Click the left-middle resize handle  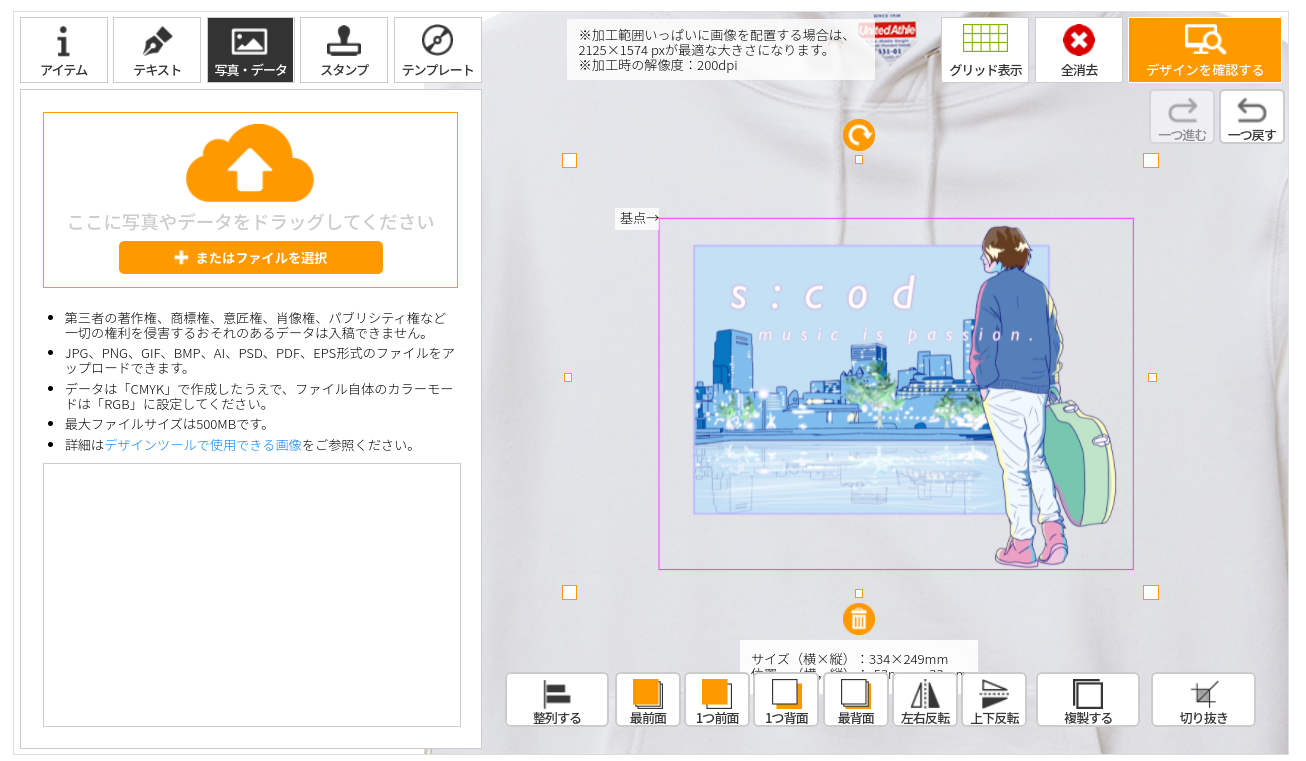click(568, 377)
